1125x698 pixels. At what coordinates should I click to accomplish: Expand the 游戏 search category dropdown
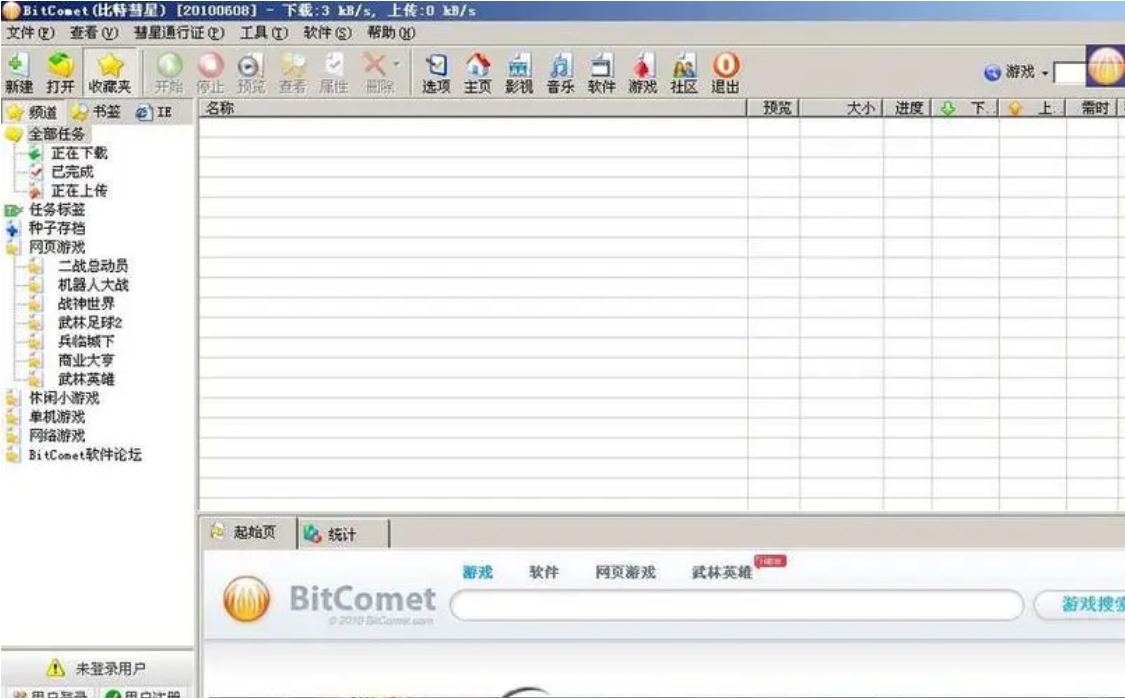click(x=1045, y=72)
